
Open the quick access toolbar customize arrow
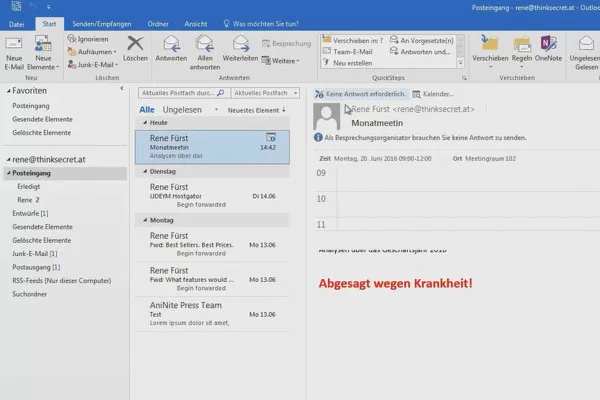pyautogui.click(x=49, y=7)
